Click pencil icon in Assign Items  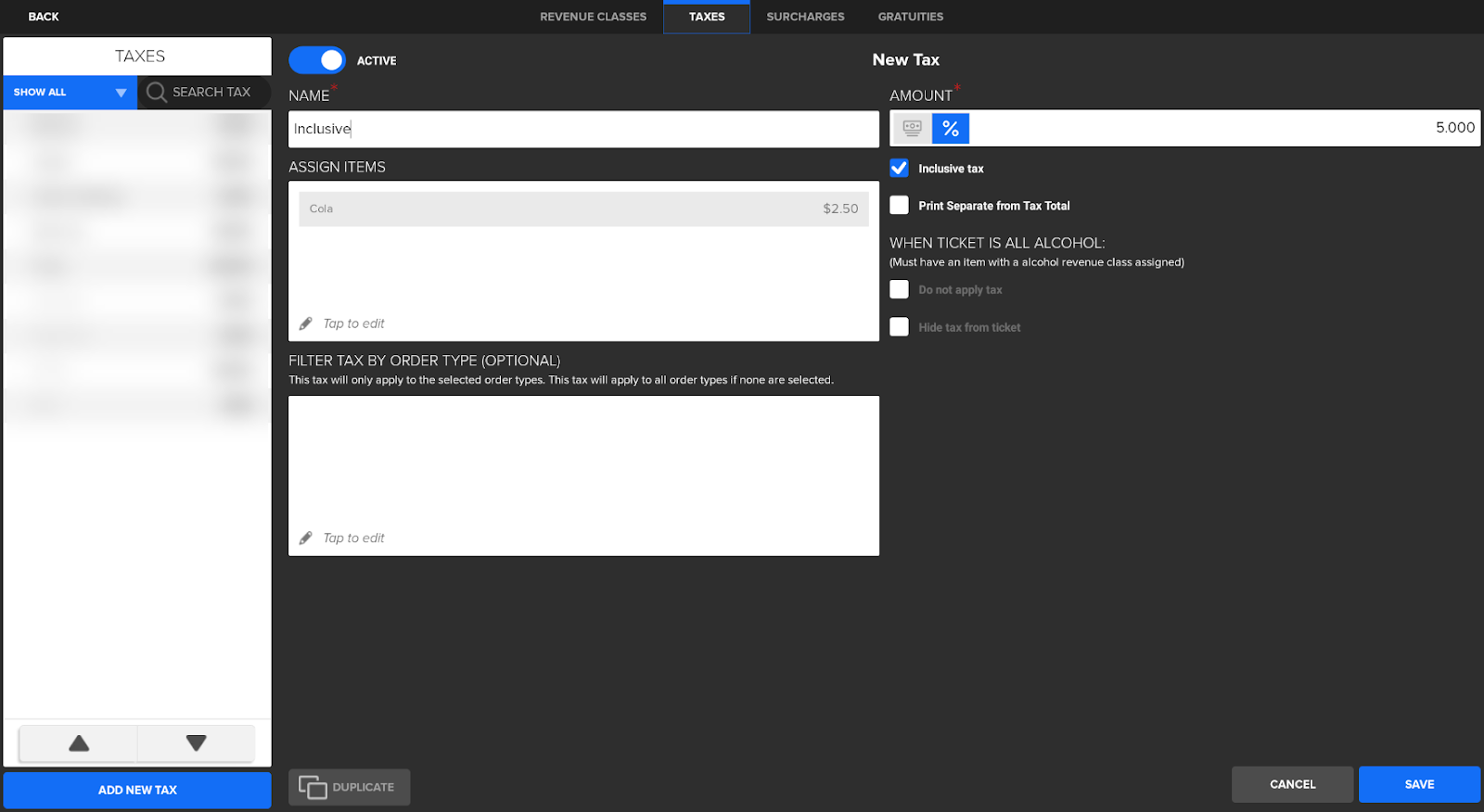306,324
